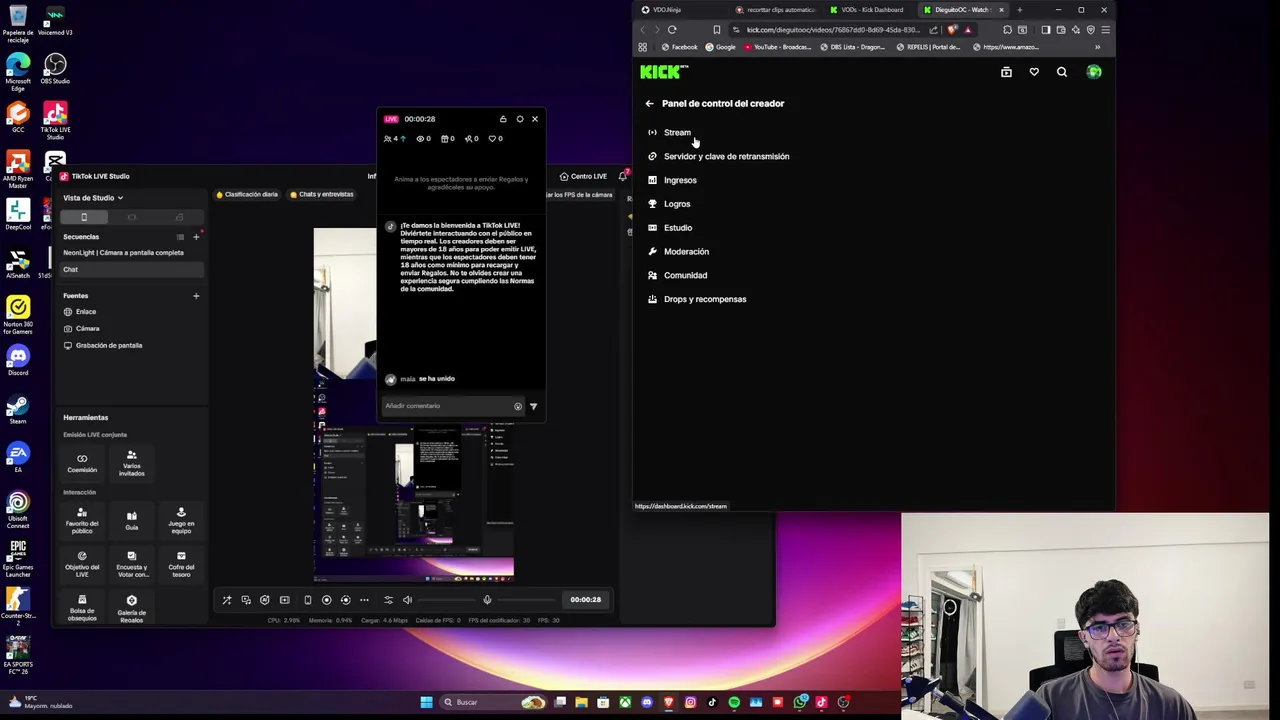This screenshot has height=720, width=1280.
Task: Select Grabación de pantalla source
Action: tap(103, 345)
